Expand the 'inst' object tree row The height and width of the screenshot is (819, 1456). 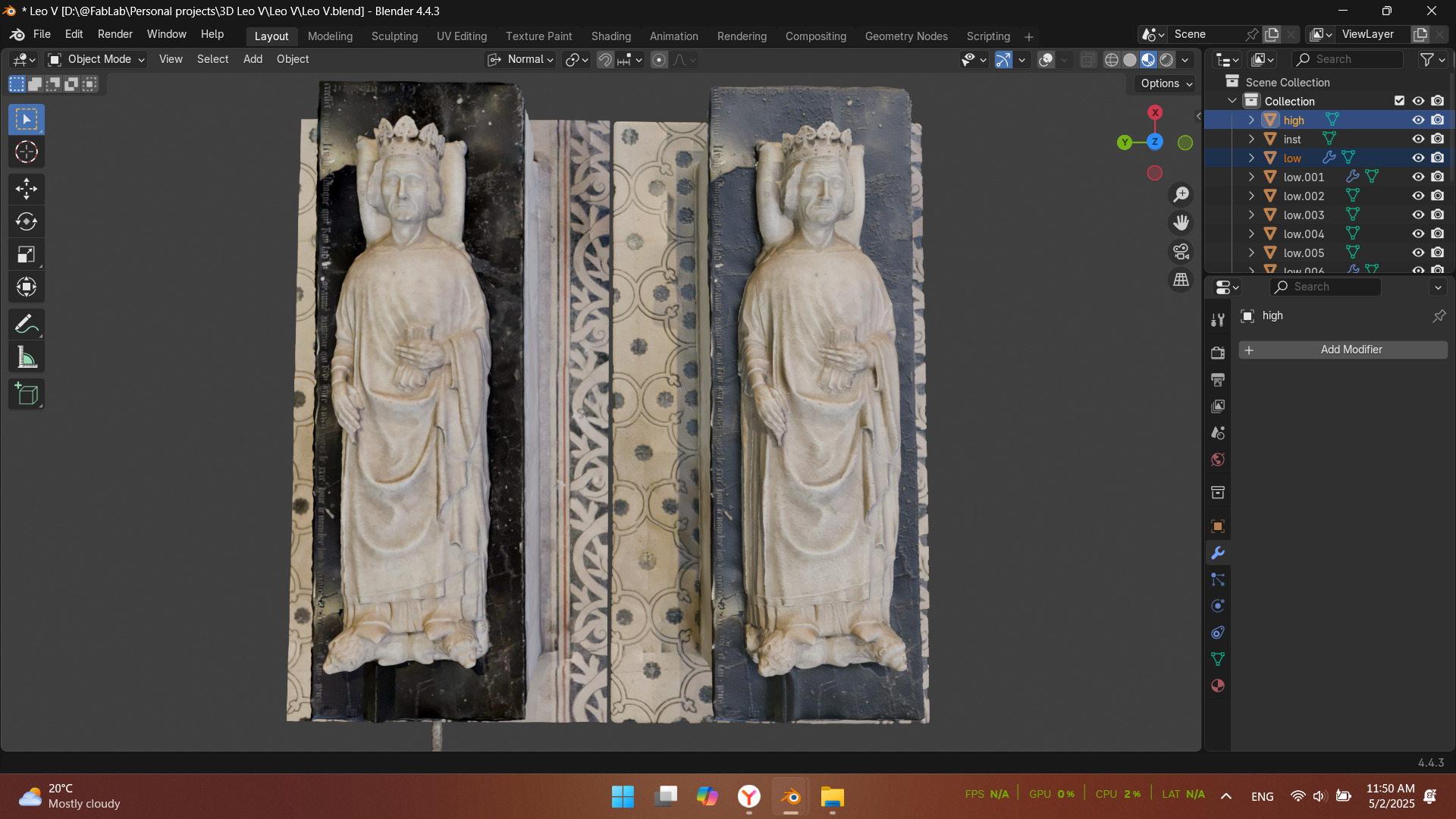tap(1251, 139)
